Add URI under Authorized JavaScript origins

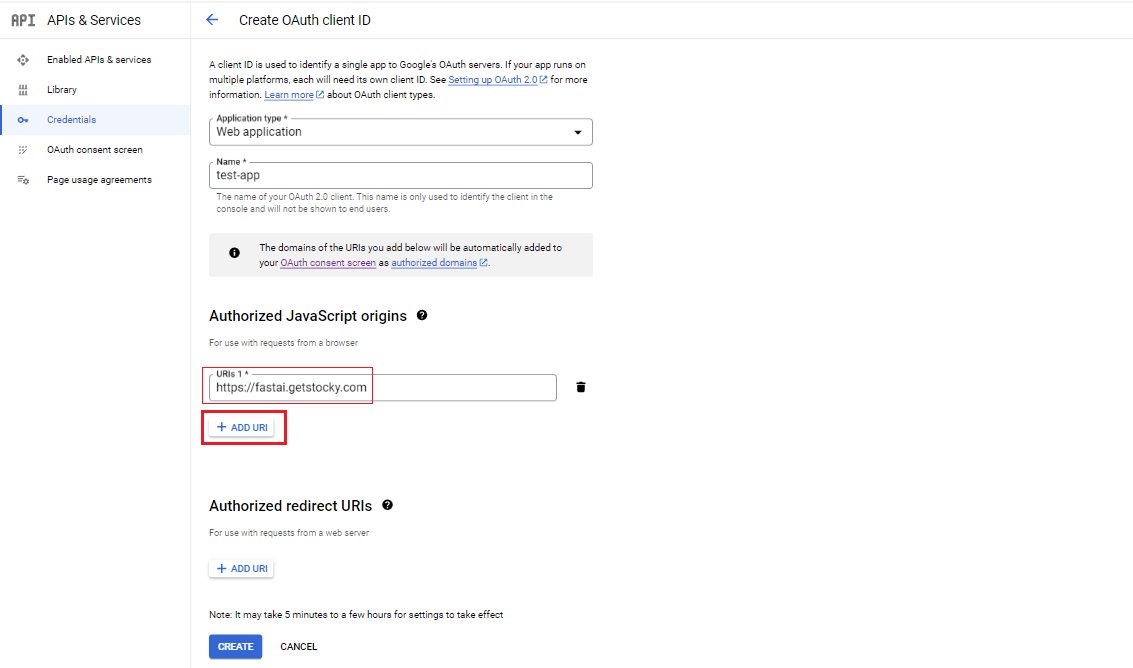pyautogui.click(x=242, y=427)
